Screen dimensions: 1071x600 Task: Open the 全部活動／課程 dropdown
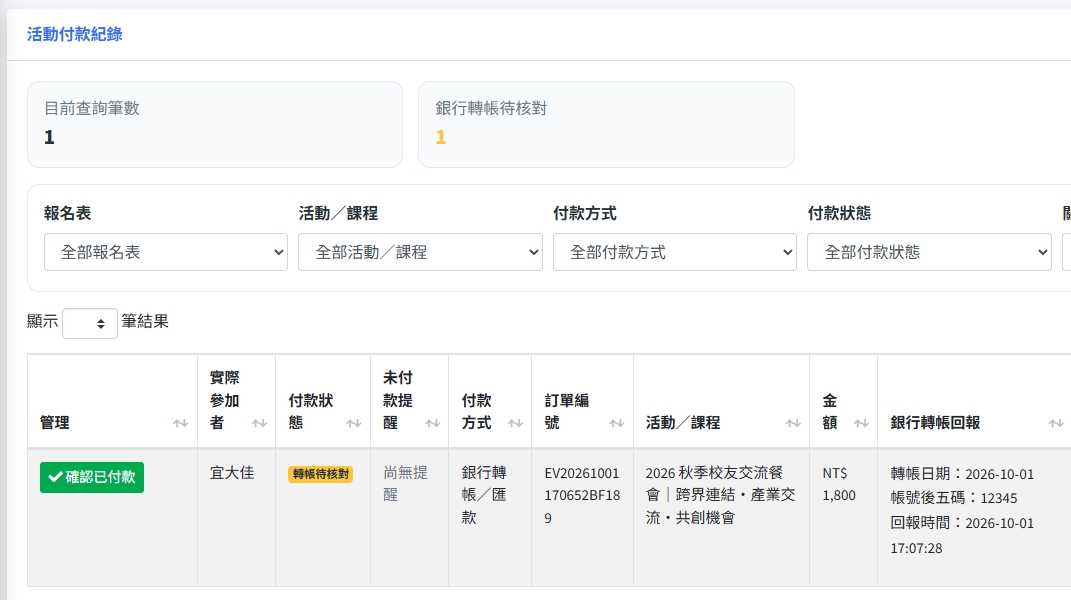pyautogui.click(x=420, y=252)
